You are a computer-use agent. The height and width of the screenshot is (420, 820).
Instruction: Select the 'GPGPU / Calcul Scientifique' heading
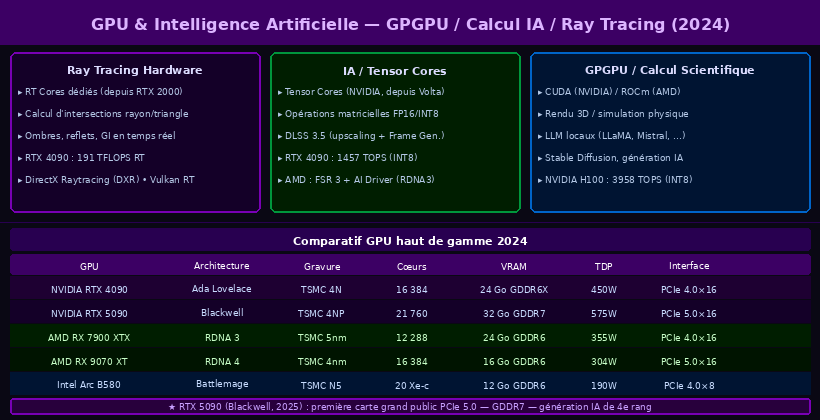(x=669, y=70)
